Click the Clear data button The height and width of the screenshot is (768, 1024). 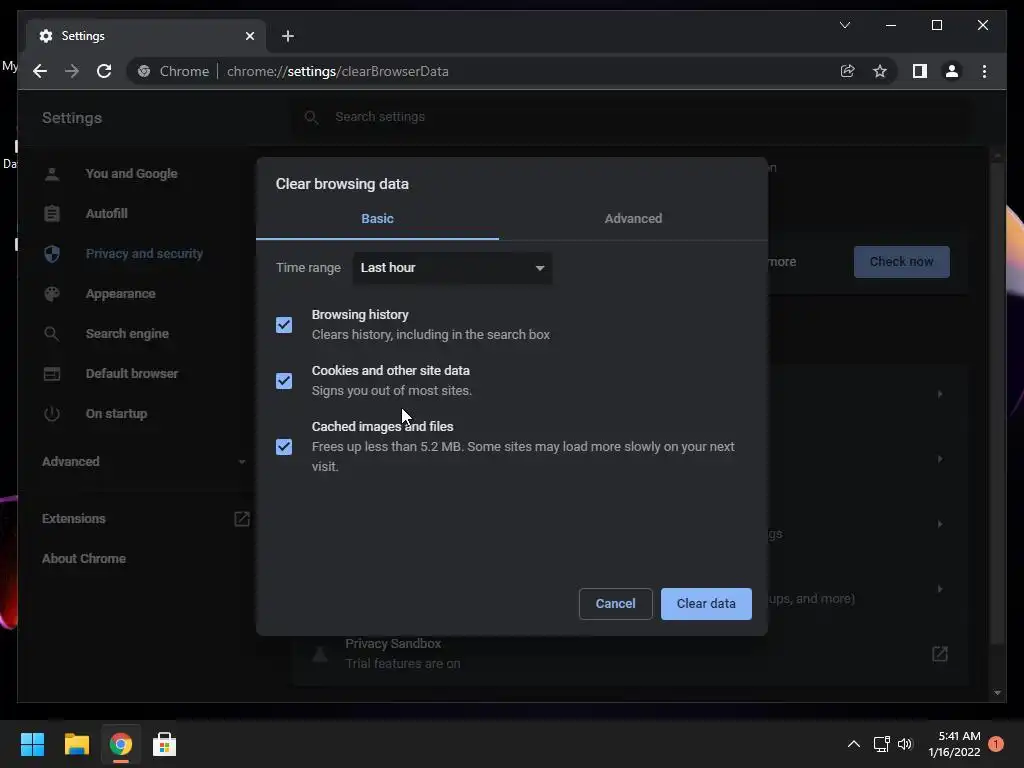click(x=706, y=603)
